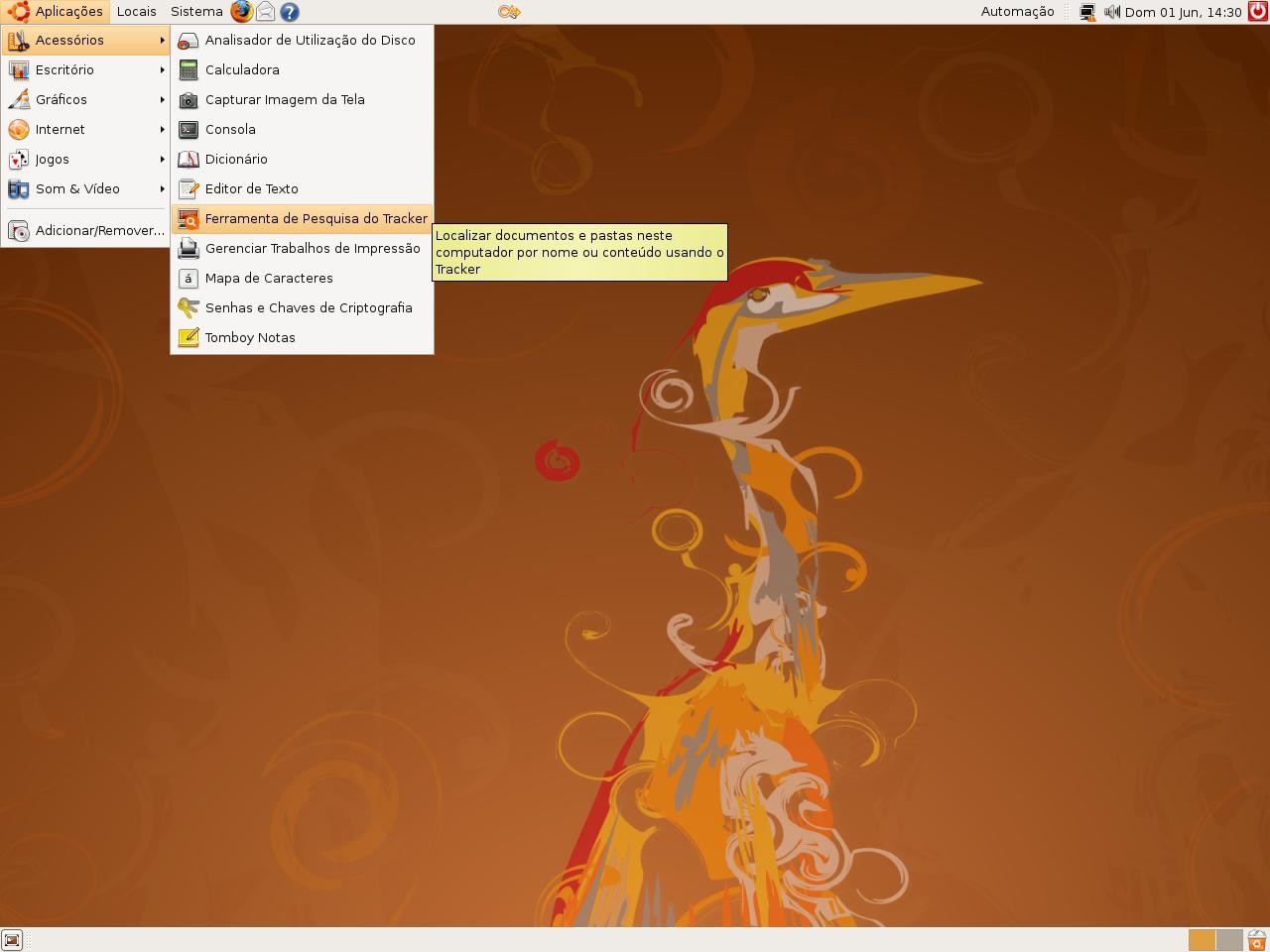Click the volume speaker icon

click(x=1111, y=12)
